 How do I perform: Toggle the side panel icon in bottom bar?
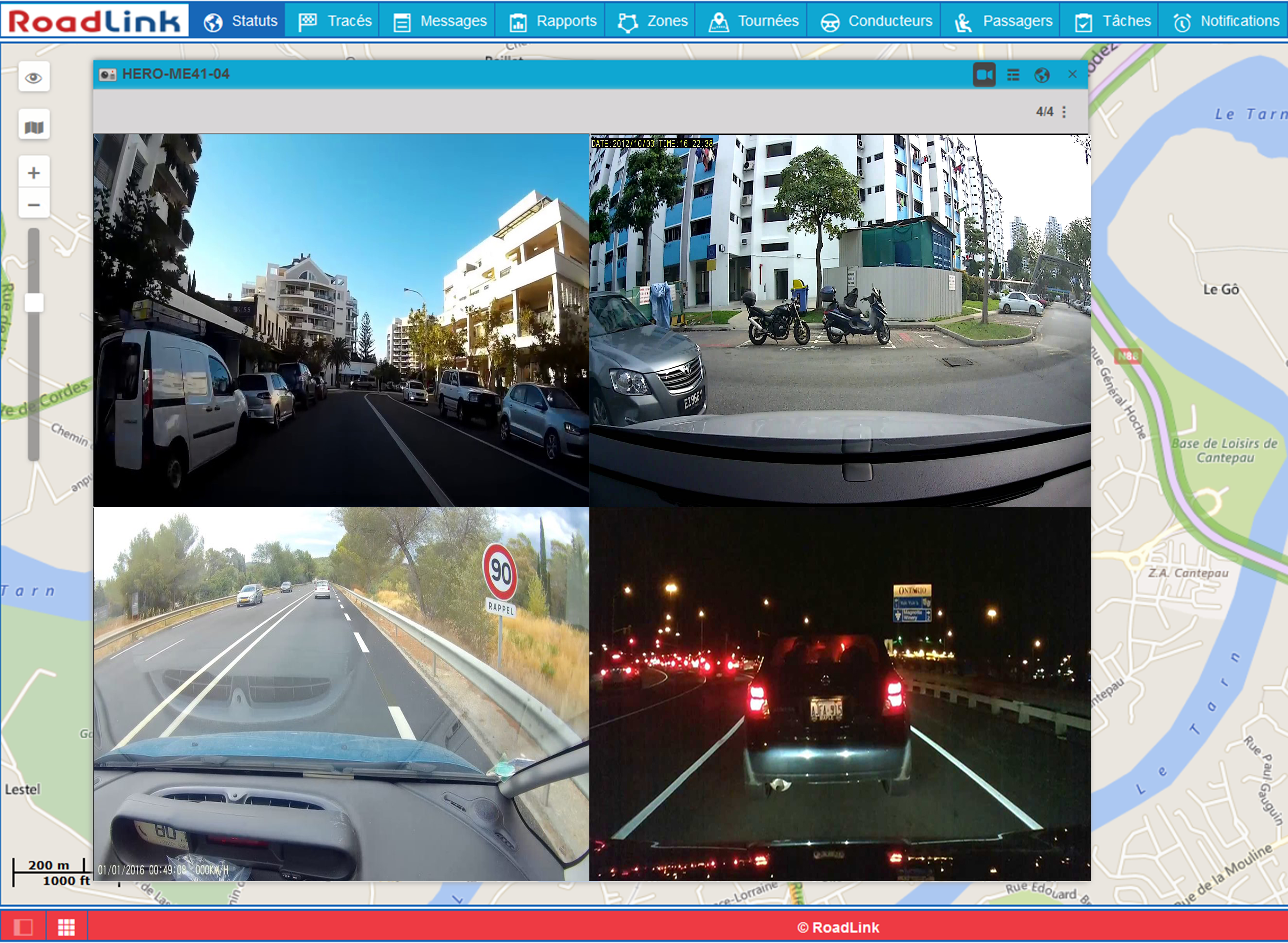pos(23,927)
